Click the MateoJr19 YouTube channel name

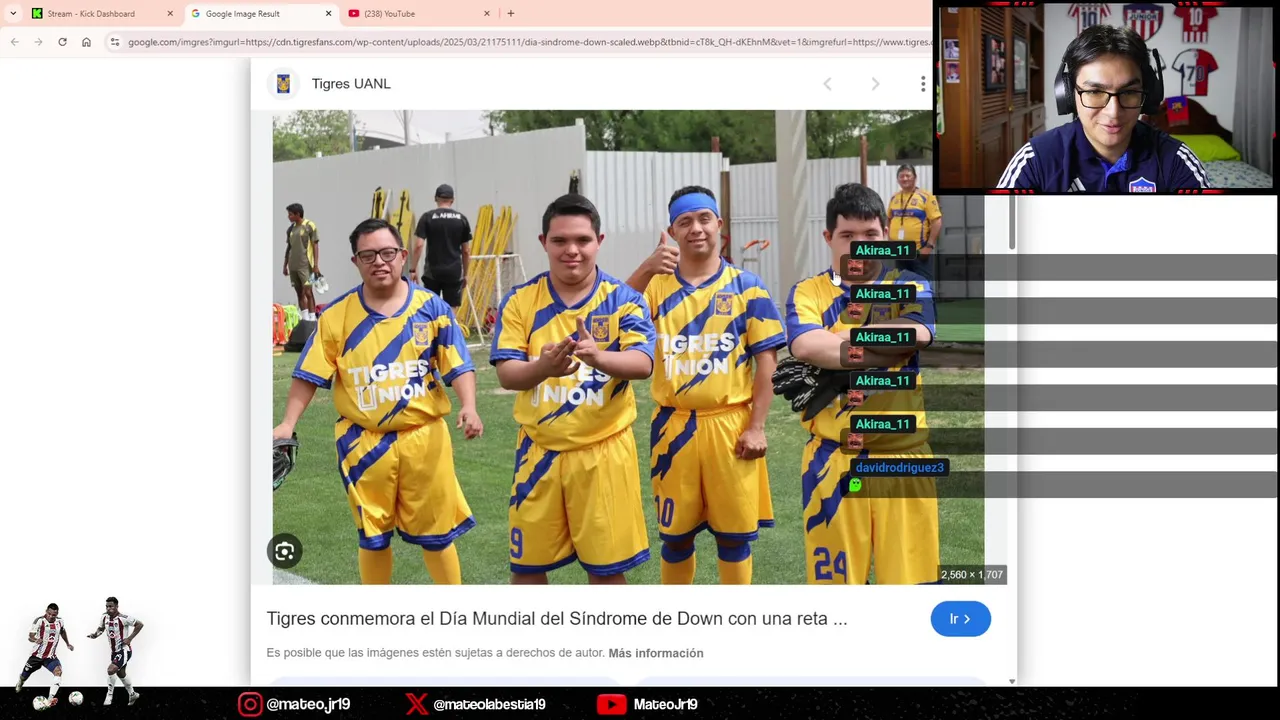[x=665, y=704]
